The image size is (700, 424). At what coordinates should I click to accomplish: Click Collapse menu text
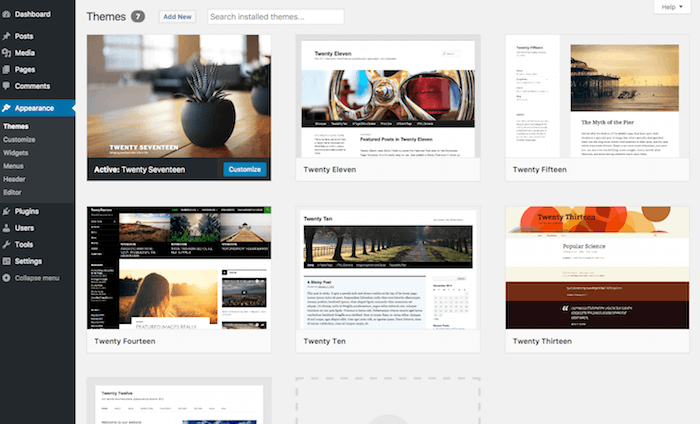37,278
